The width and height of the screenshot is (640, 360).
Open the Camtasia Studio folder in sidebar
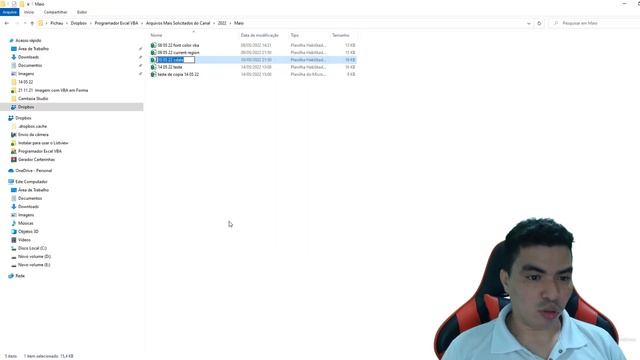tap(33, 99)
